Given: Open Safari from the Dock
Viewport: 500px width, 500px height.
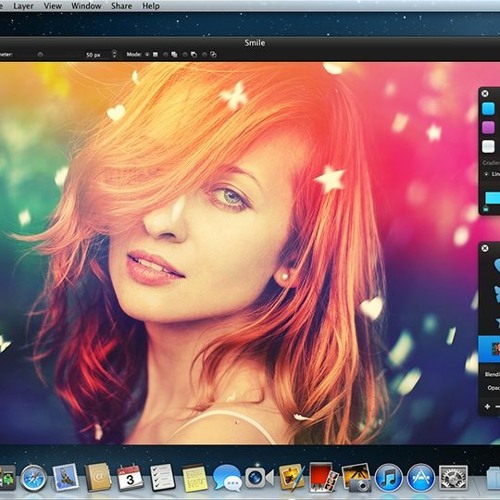Looking at the screenshot, I should coord(33,478).
